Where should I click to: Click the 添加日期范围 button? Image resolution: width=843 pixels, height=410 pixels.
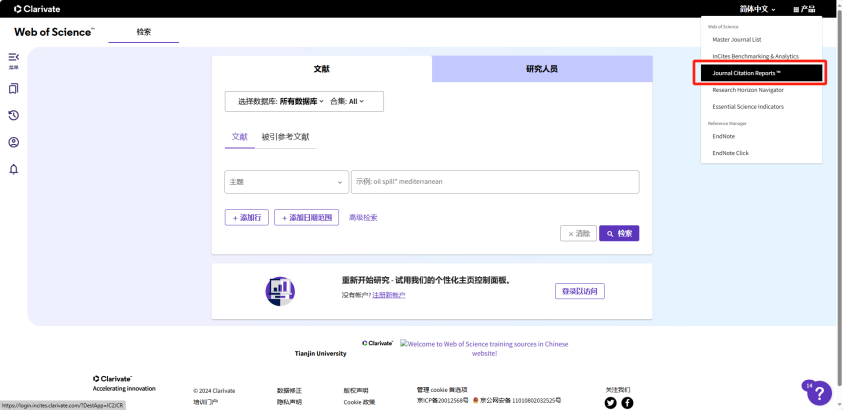tap(306, 218)
